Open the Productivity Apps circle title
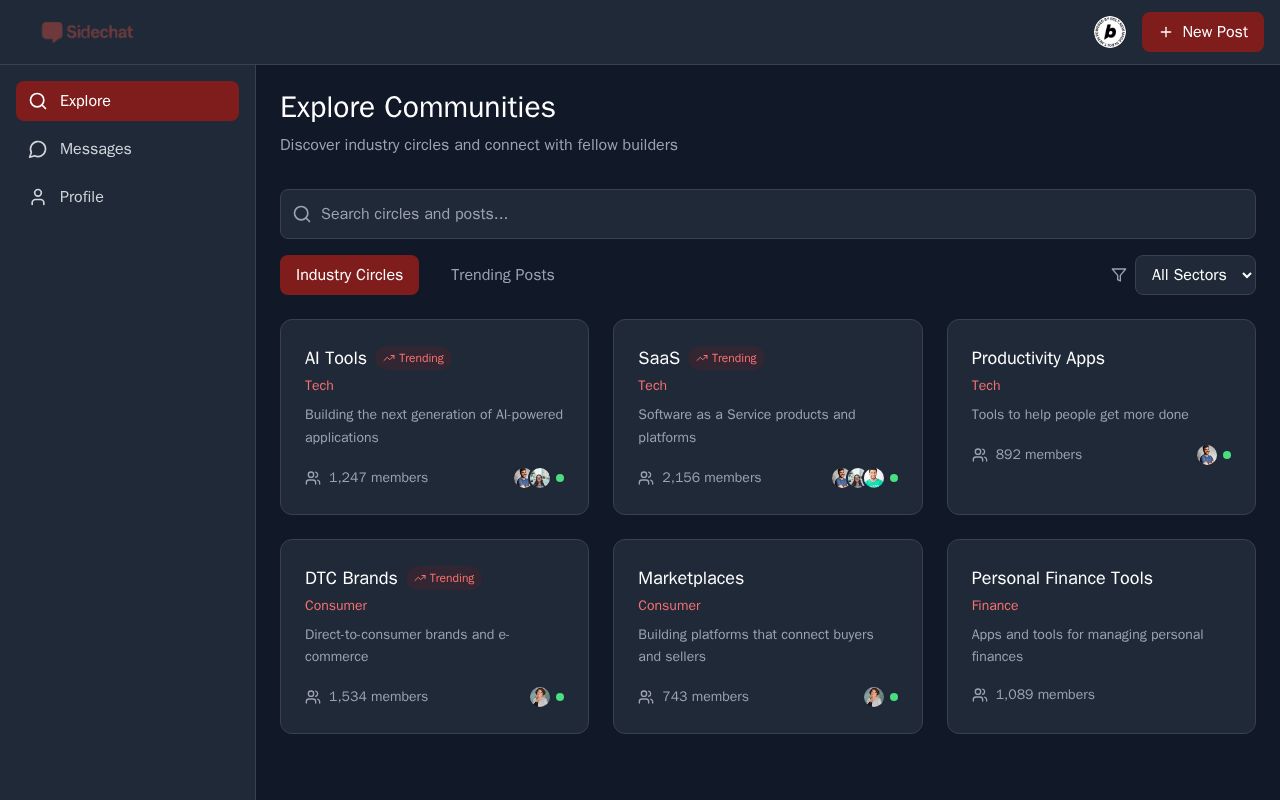The image size is (1280, 800). click(x=1038, y=358)
